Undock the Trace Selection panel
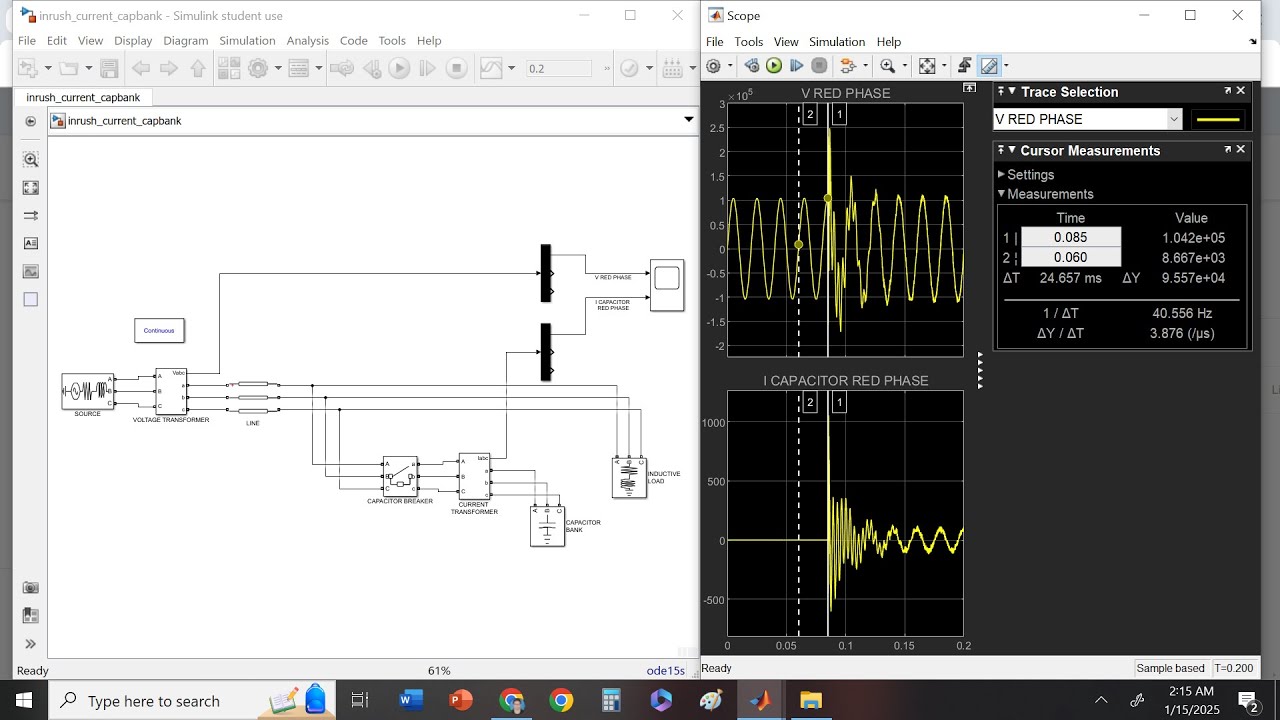This screenshot has height=720, width=1280. click(1228, 91)
